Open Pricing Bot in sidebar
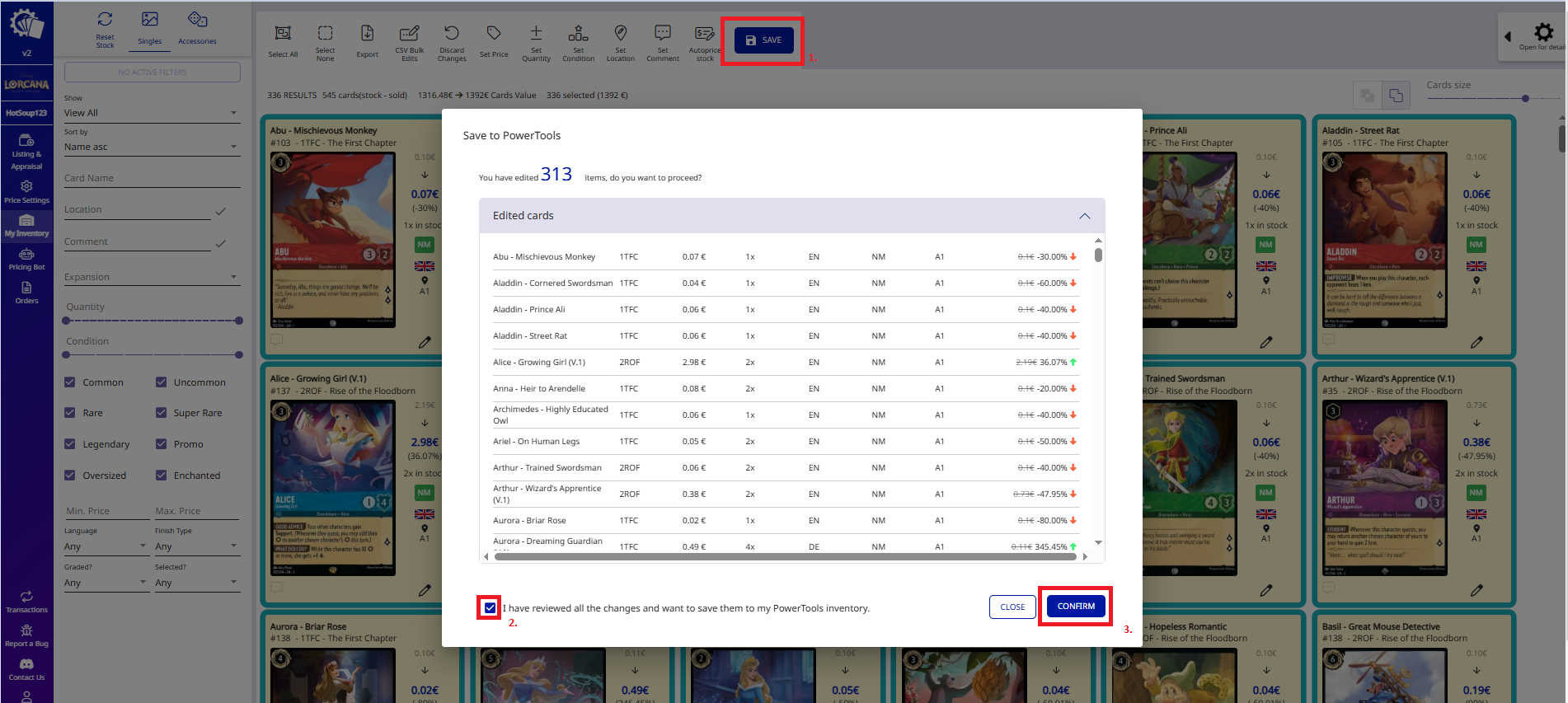The width and height of the screenshot is (1568, 703). point(26,259)
